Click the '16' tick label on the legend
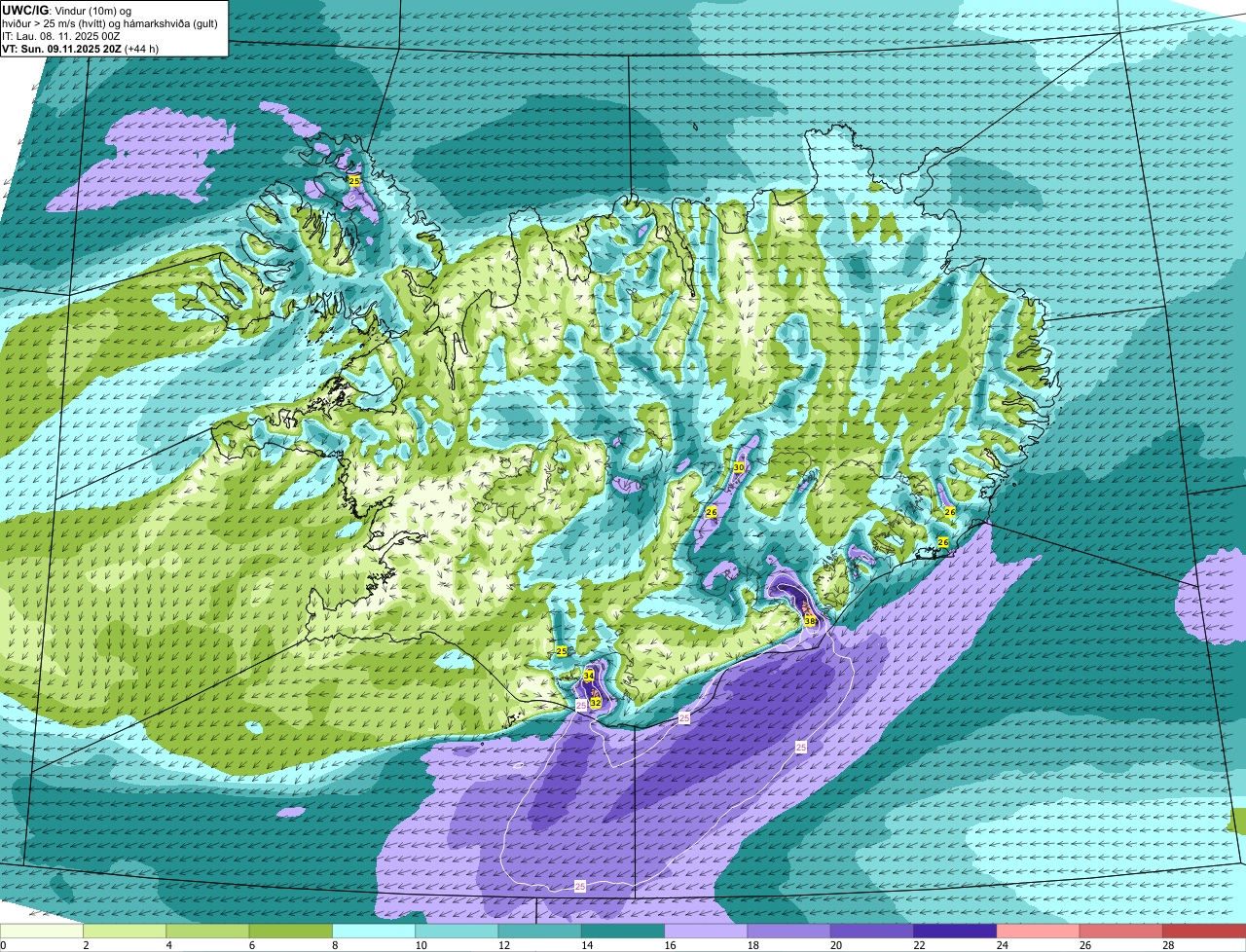The height and width of the screenshot is (952, 1246). 669,945
